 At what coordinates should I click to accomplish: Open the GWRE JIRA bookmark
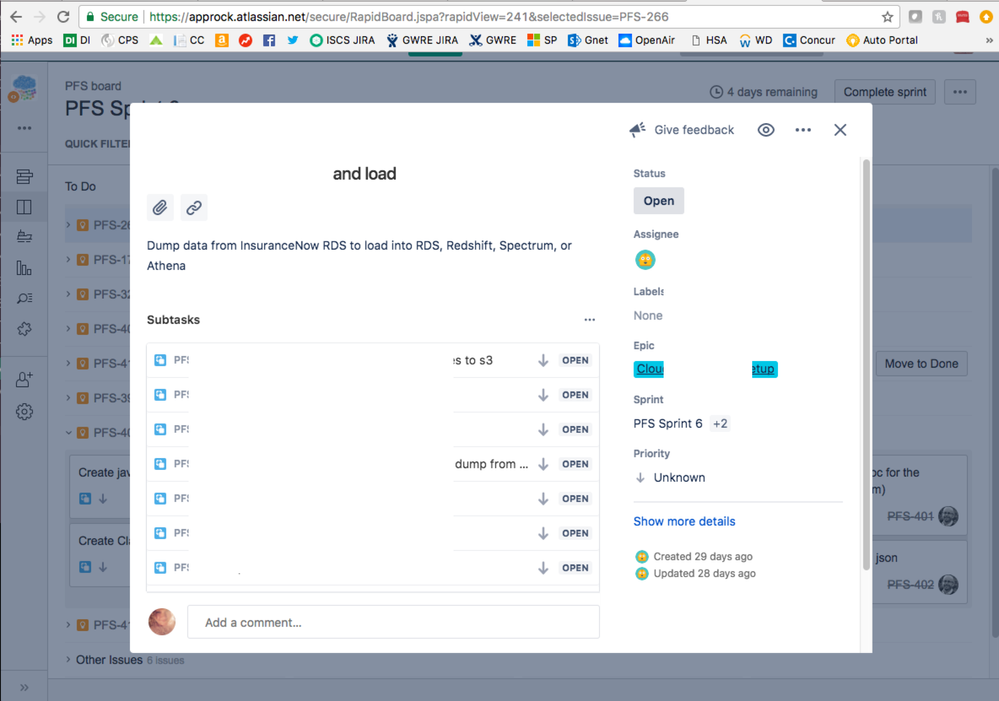pos(423,40)
